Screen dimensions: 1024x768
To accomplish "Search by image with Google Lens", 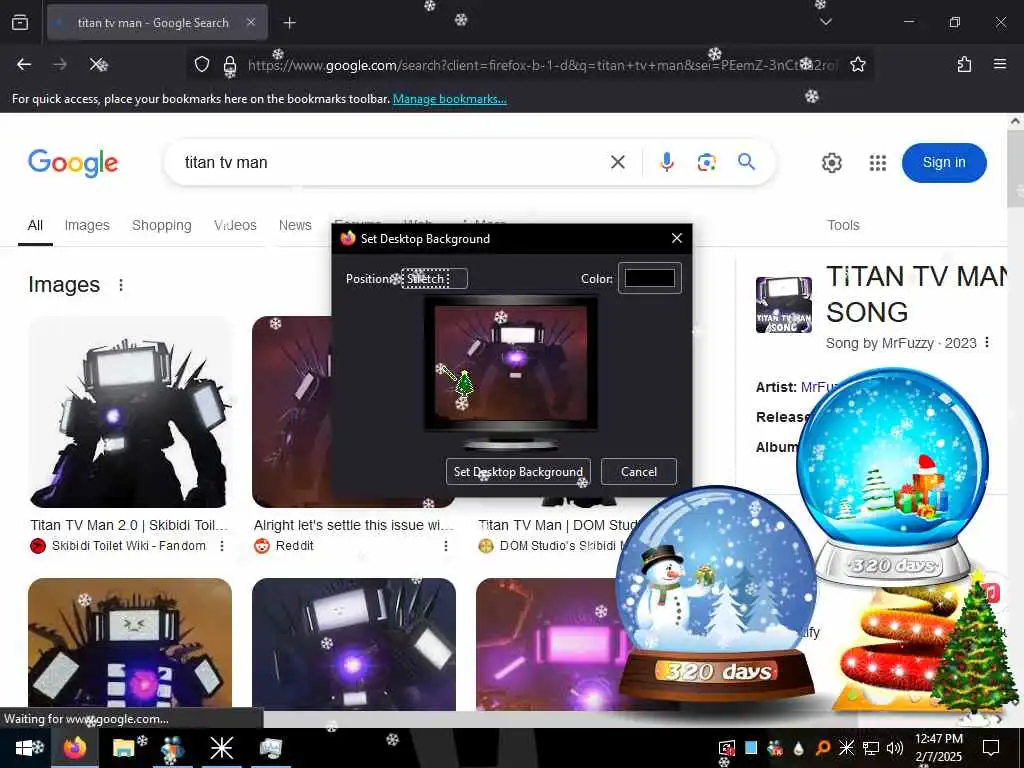I will 706,162.
